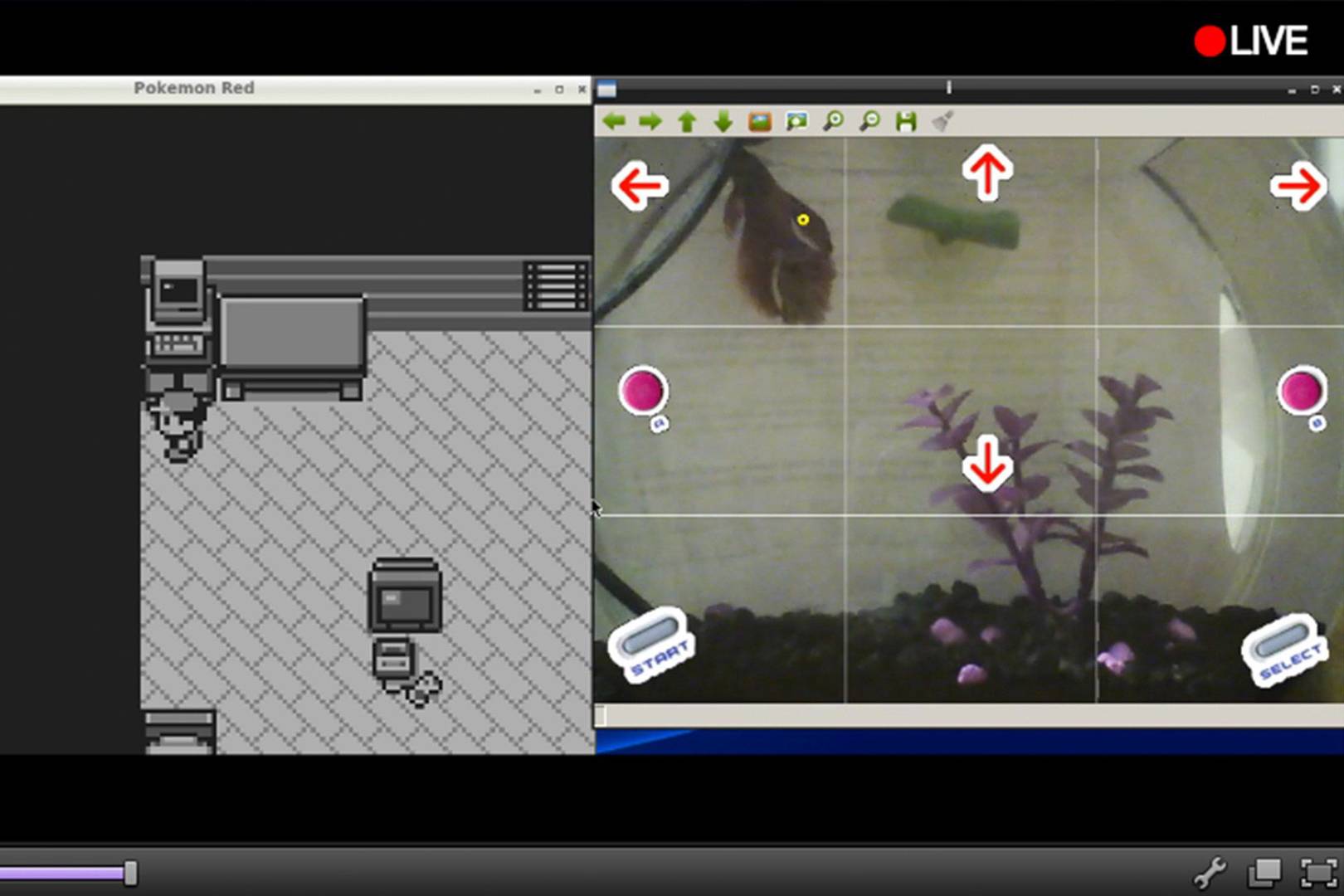
Task: Click the purple video progress bar handle
Action: (x=130, y=873)
